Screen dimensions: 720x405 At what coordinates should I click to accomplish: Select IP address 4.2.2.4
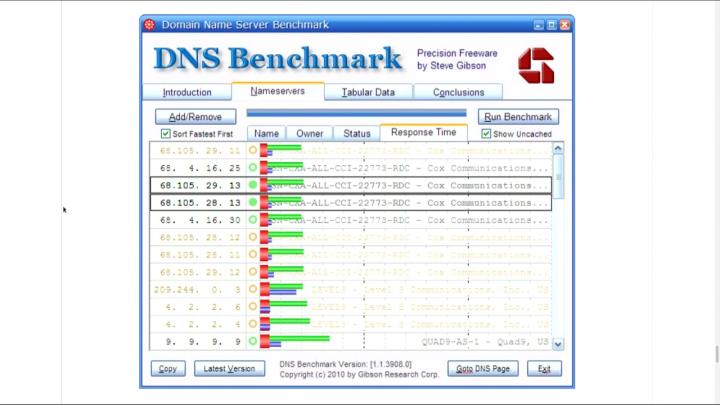(x=203, y=324)
